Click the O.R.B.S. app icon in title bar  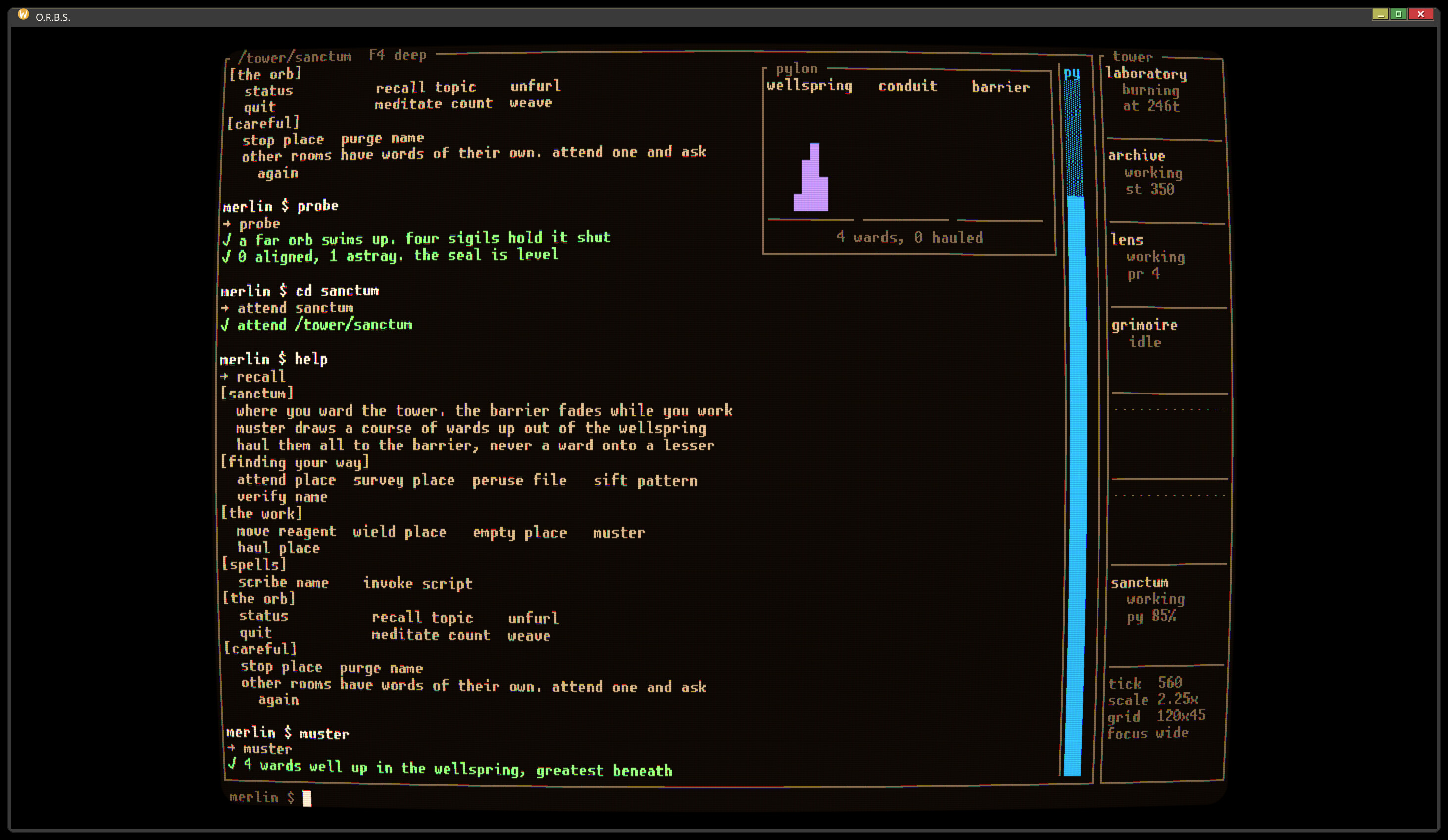pyautogui.click(x=23, y=14)
